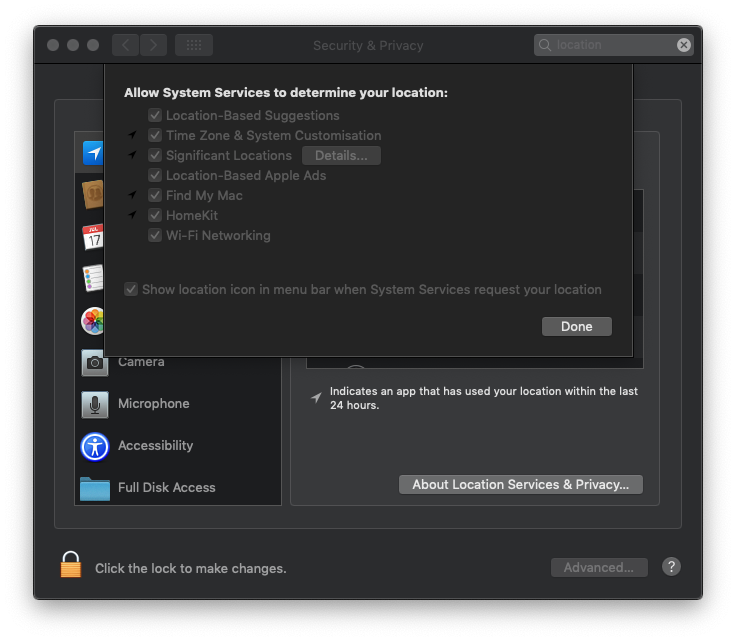The width and height of the screenshot is (736, 641).
Task: Toggle Significant Locations checkbox
Action: [x=155, y=155]
